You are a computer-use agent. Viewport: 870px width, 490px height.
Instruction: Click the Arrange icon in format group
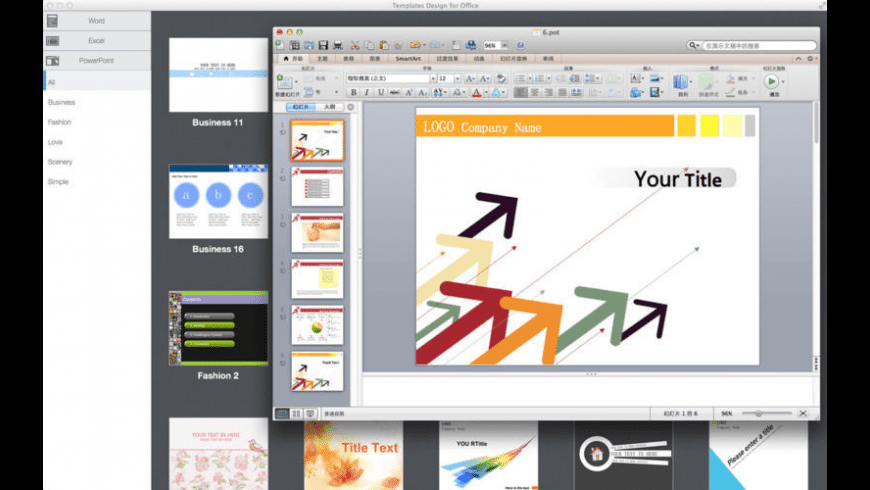point(681,83)
